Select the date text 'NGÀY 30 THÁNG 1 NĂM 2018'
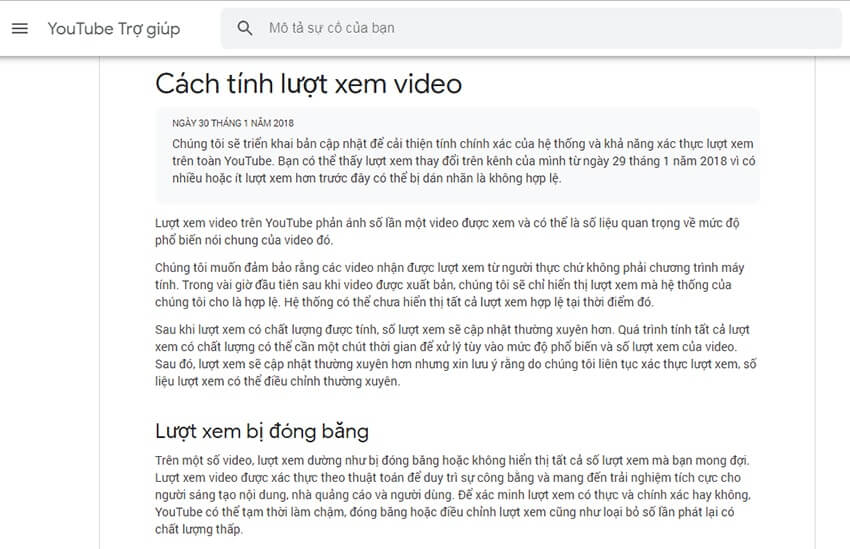Image resolution: width=850 pixels, height=549 pixels. click(233, 123)
